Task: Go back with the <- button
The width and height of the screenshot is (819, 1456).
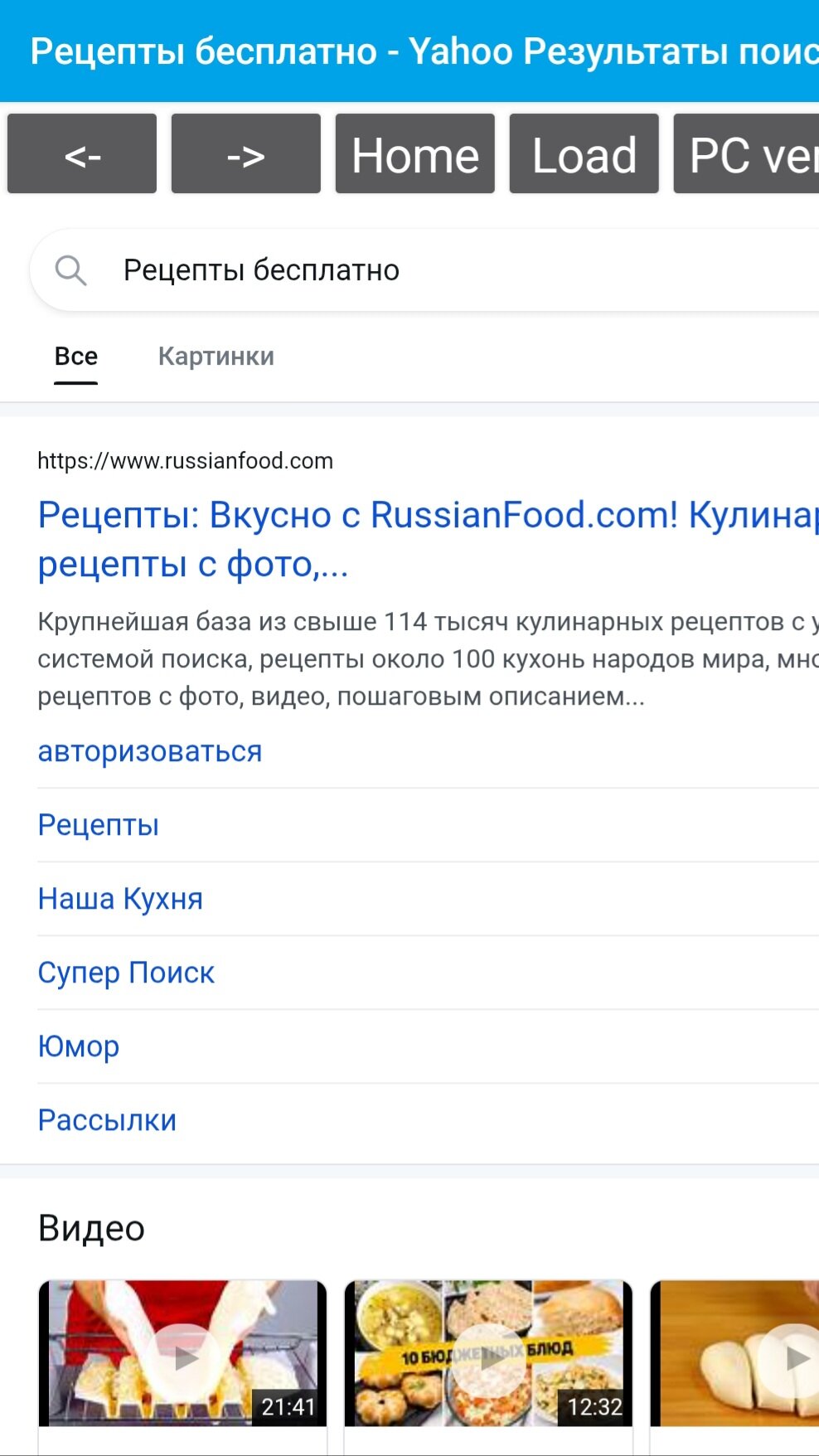Action: point(82,154)
